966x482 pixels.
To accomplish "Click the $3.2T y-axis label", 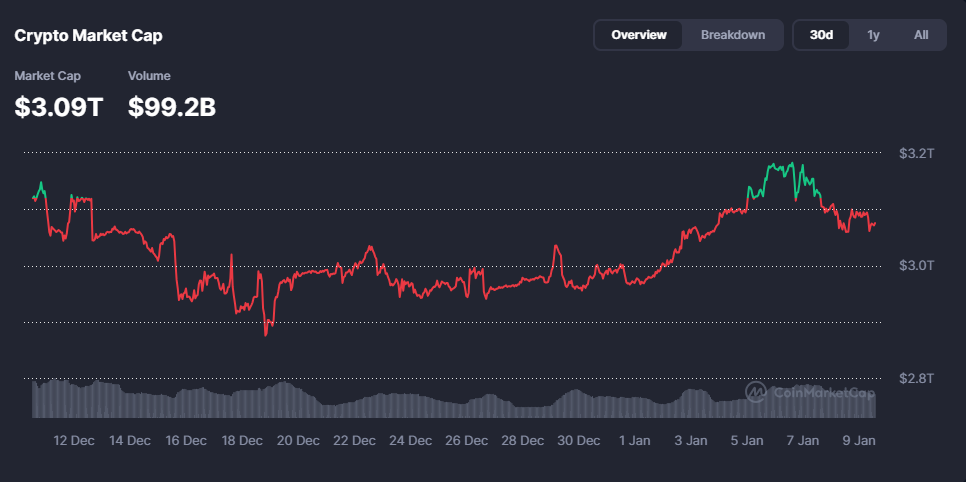I will click(x=916, y=153).
